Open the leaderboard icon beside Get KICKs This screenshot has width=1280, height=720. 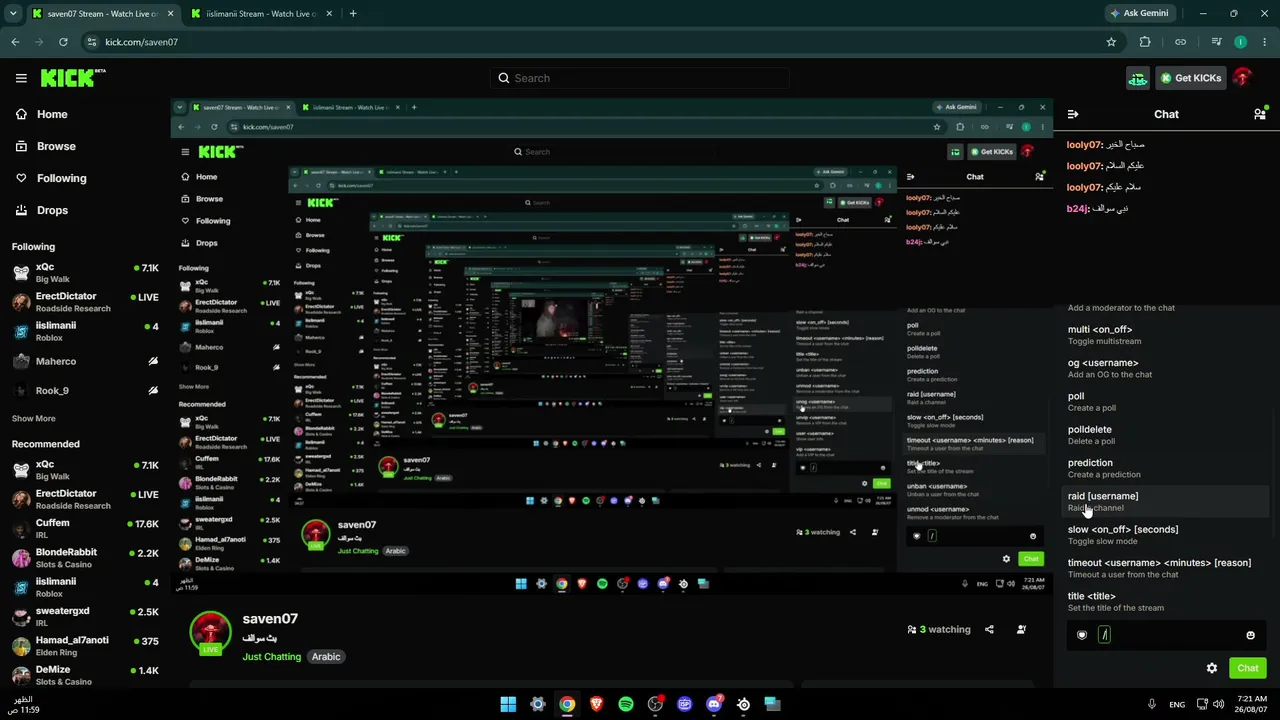pos(1138,78)
